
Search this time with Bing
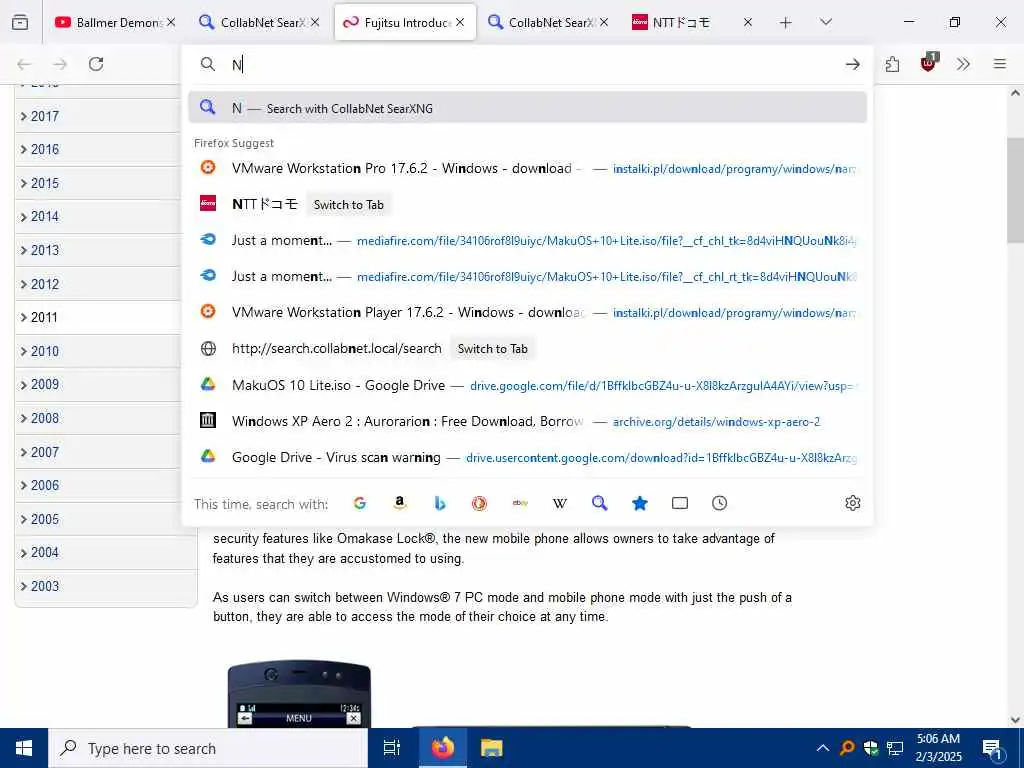point(440,503)
